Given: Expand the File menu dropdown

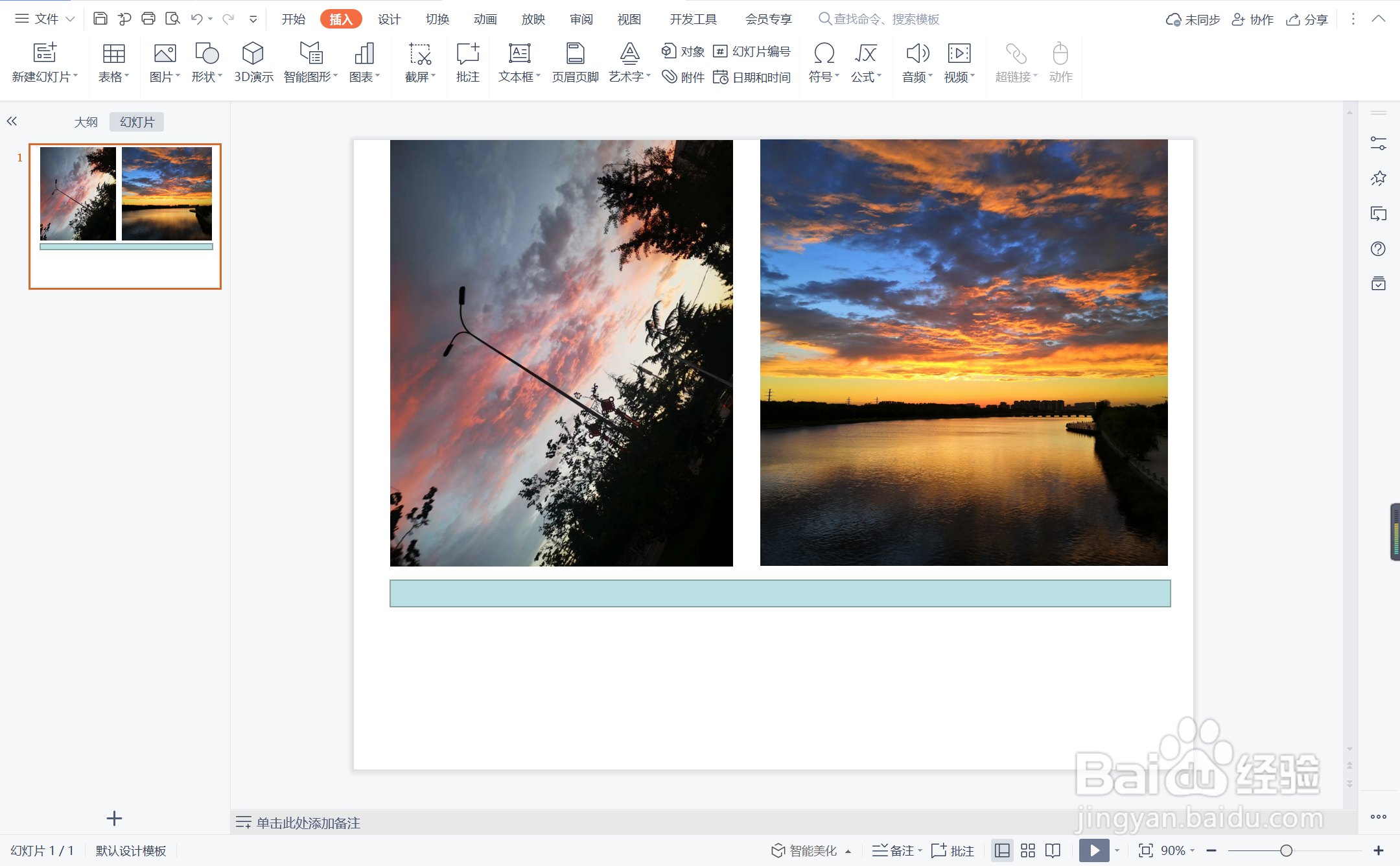Looking at the screenshot, I should (70, 19).
